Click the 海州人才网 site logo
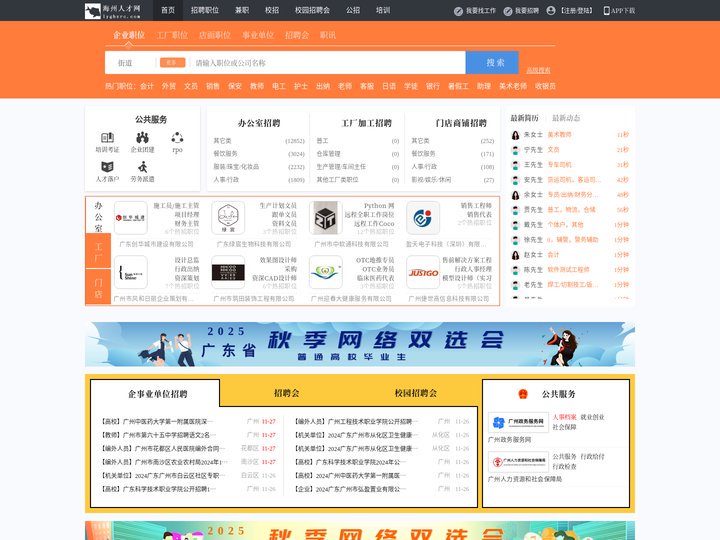Image resolution: width=720 pixels, height=540 pixels. 113,11
